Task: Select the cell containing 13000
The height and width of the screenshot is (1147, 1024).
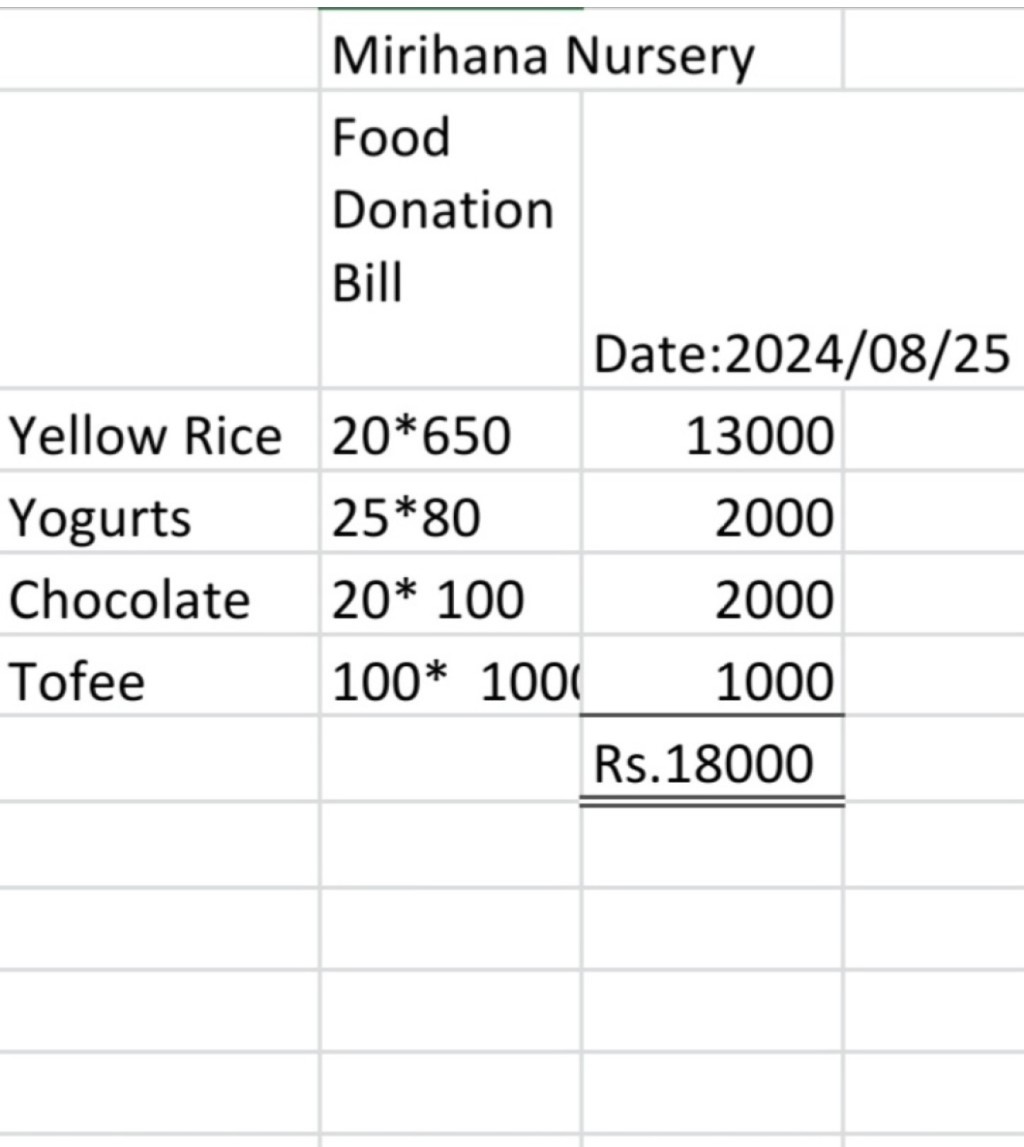Action: 712,429
